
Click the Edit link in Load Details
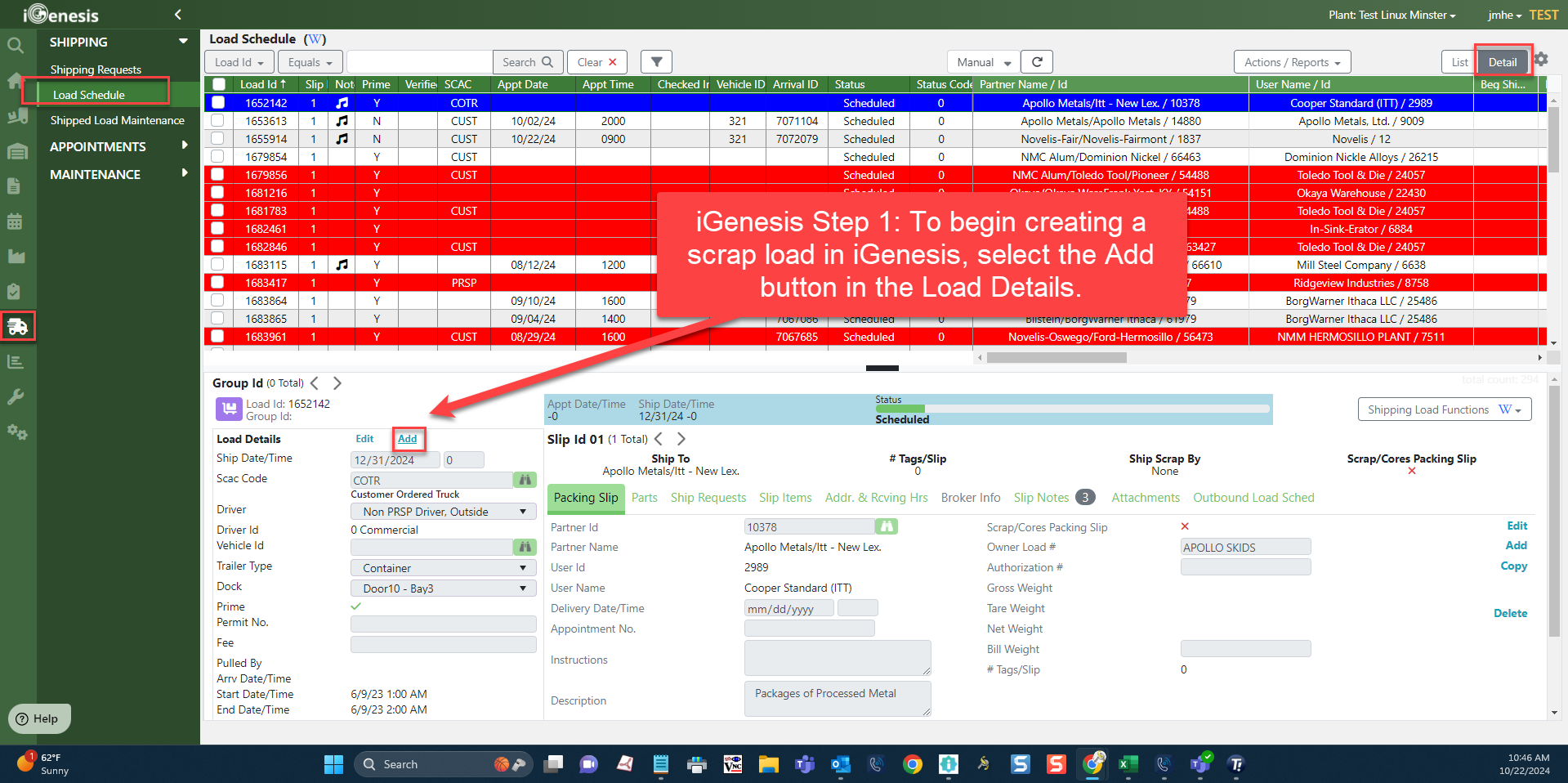point(364,439)
